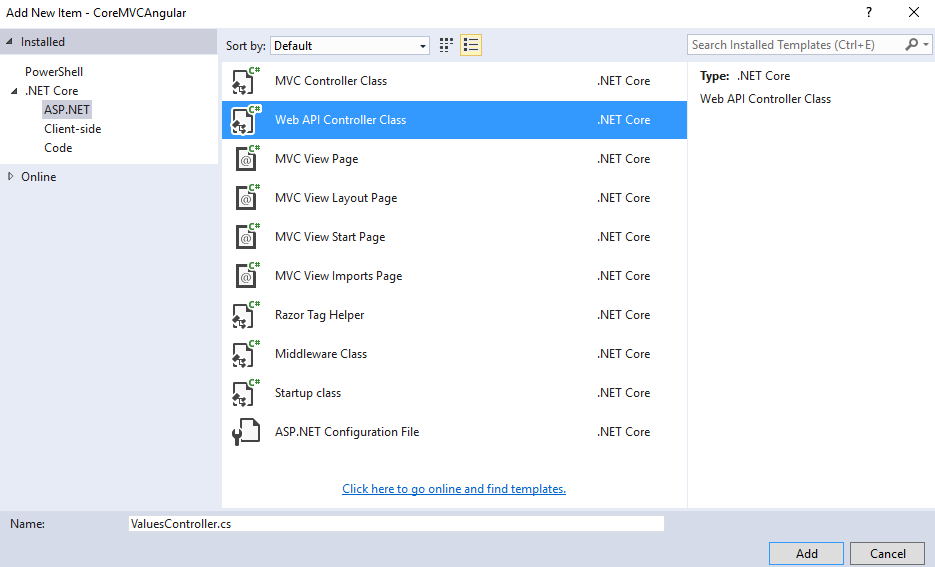Click .NET Core label in Startup class row
Image resolution: width=935 pixels, height=567 pixels.
[623, 393]
